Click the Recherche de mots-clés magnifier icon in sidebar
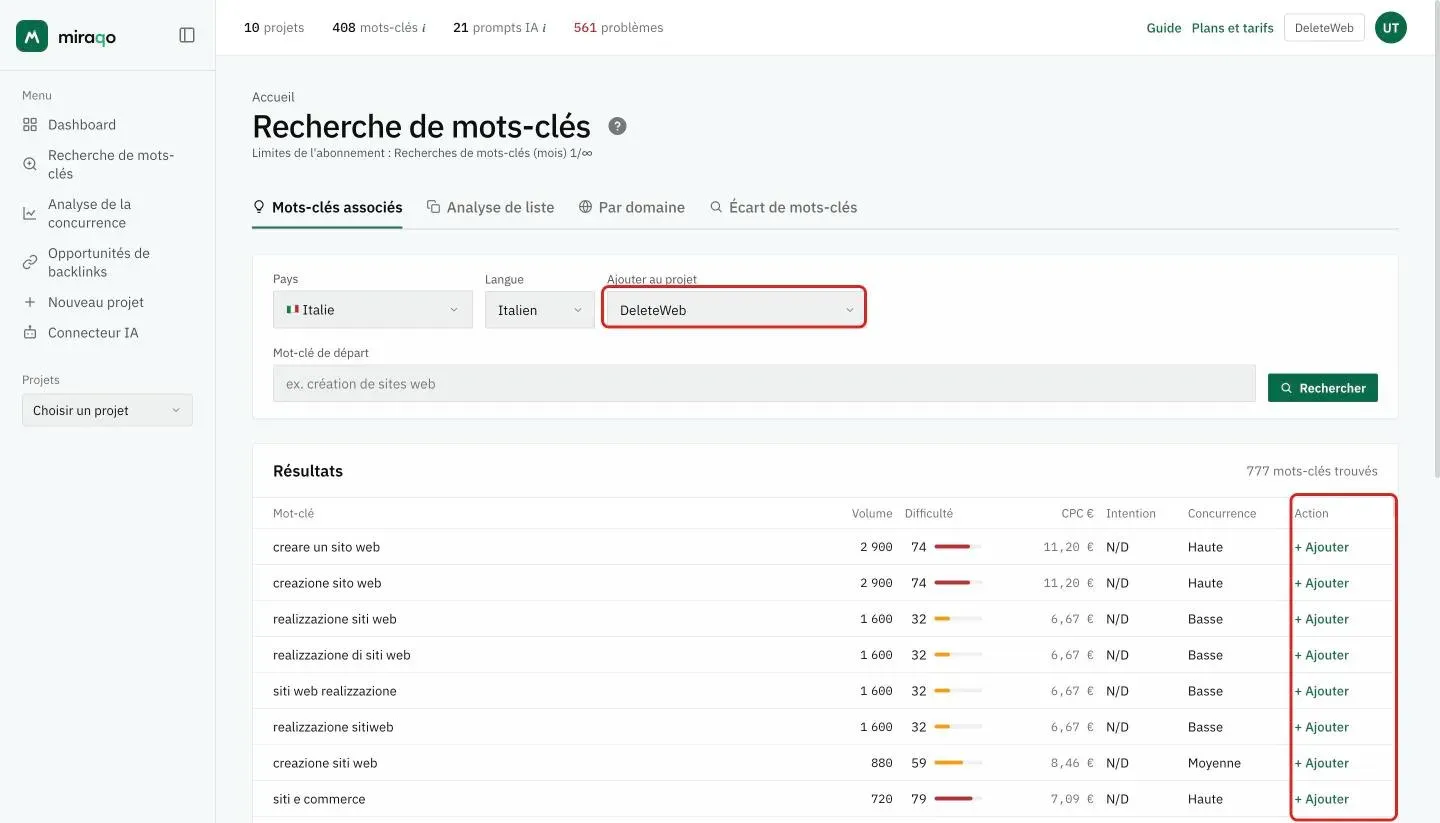Viewport: 1440px width, 823px height. [x=30, y=164]
